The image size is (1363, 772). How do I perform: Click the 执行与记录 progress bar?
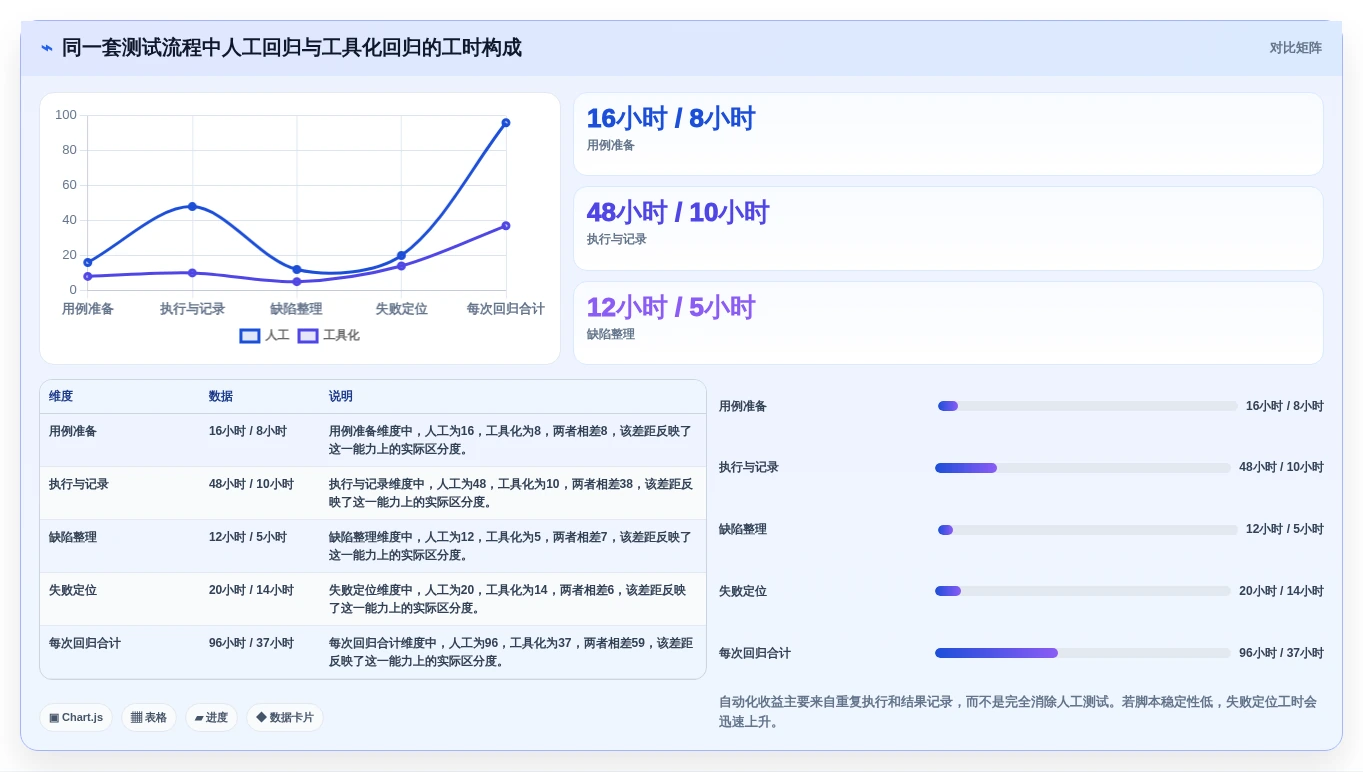click(x=1083, y=468)
